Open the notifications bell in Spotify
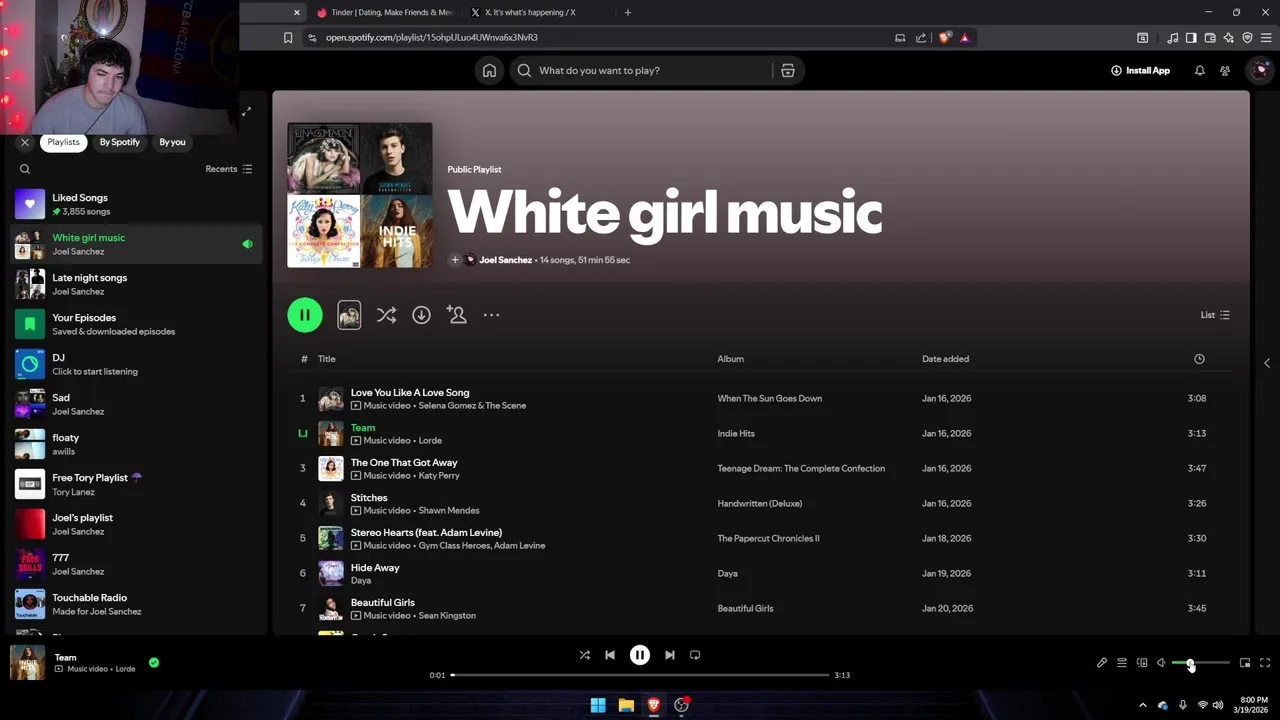 tap(1199, 71)
